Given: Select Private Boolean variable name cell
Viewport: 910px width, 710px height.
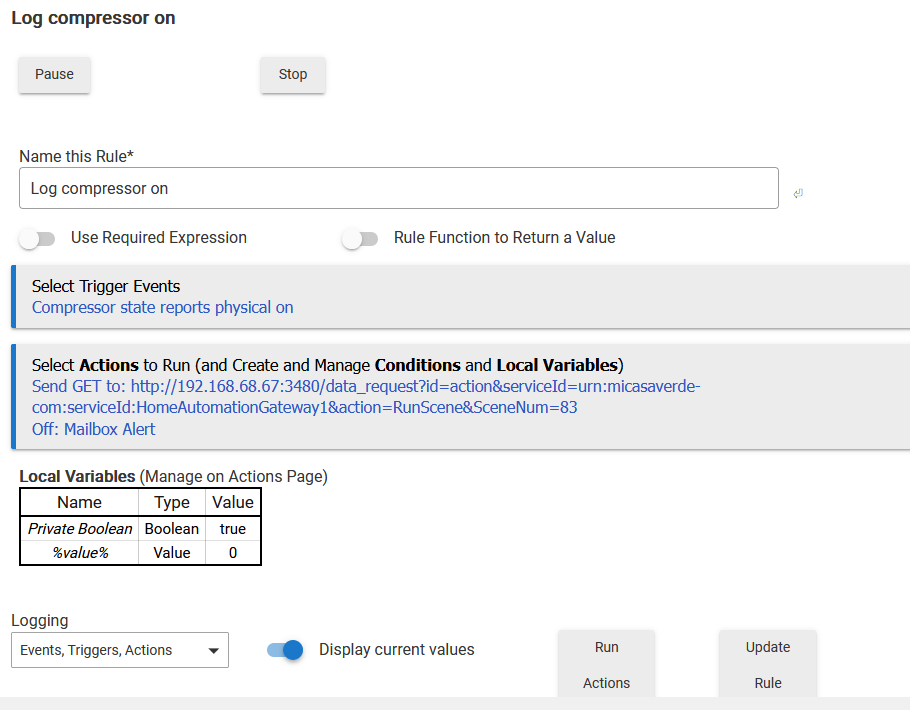Looking at the screenshot, I should [80, 529].
